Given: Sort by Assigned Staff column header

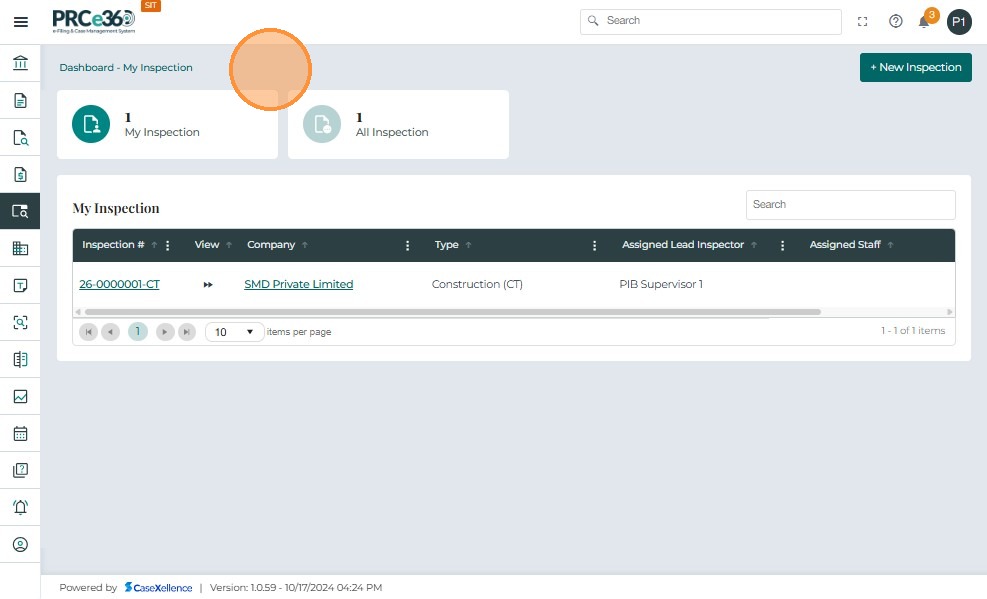Looking at the screenshot, I should [845, 245].
